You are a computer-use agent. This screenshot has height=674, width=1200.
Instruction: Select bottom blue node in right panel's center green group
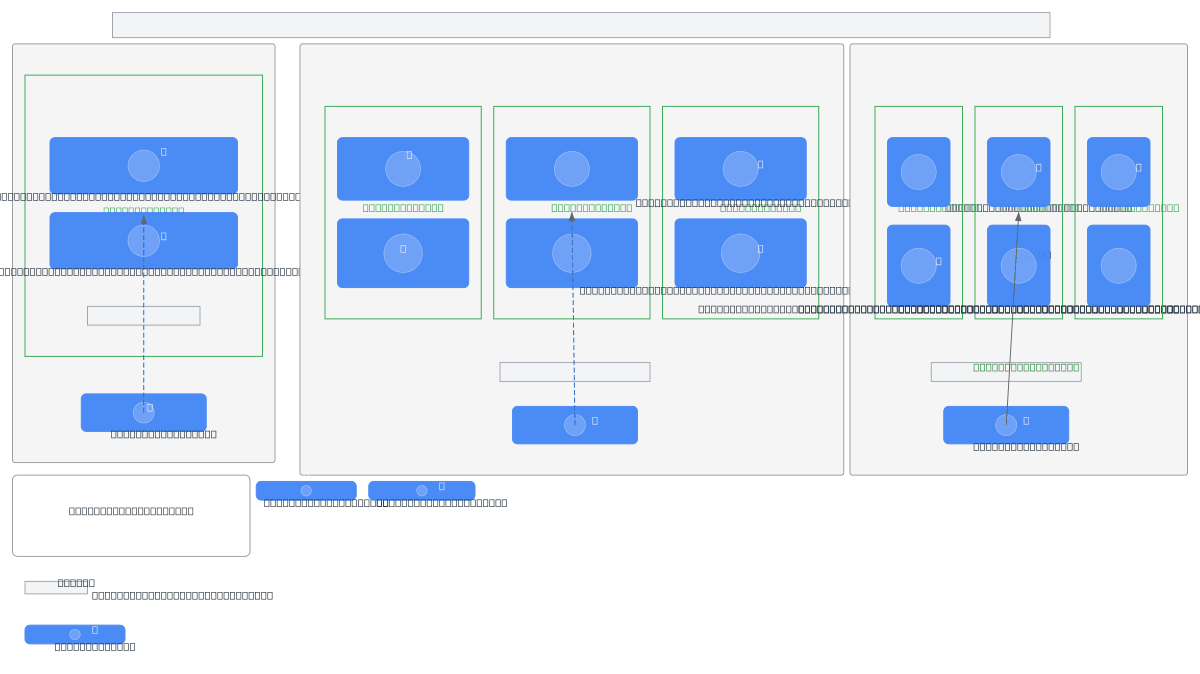coord(1019,266)
